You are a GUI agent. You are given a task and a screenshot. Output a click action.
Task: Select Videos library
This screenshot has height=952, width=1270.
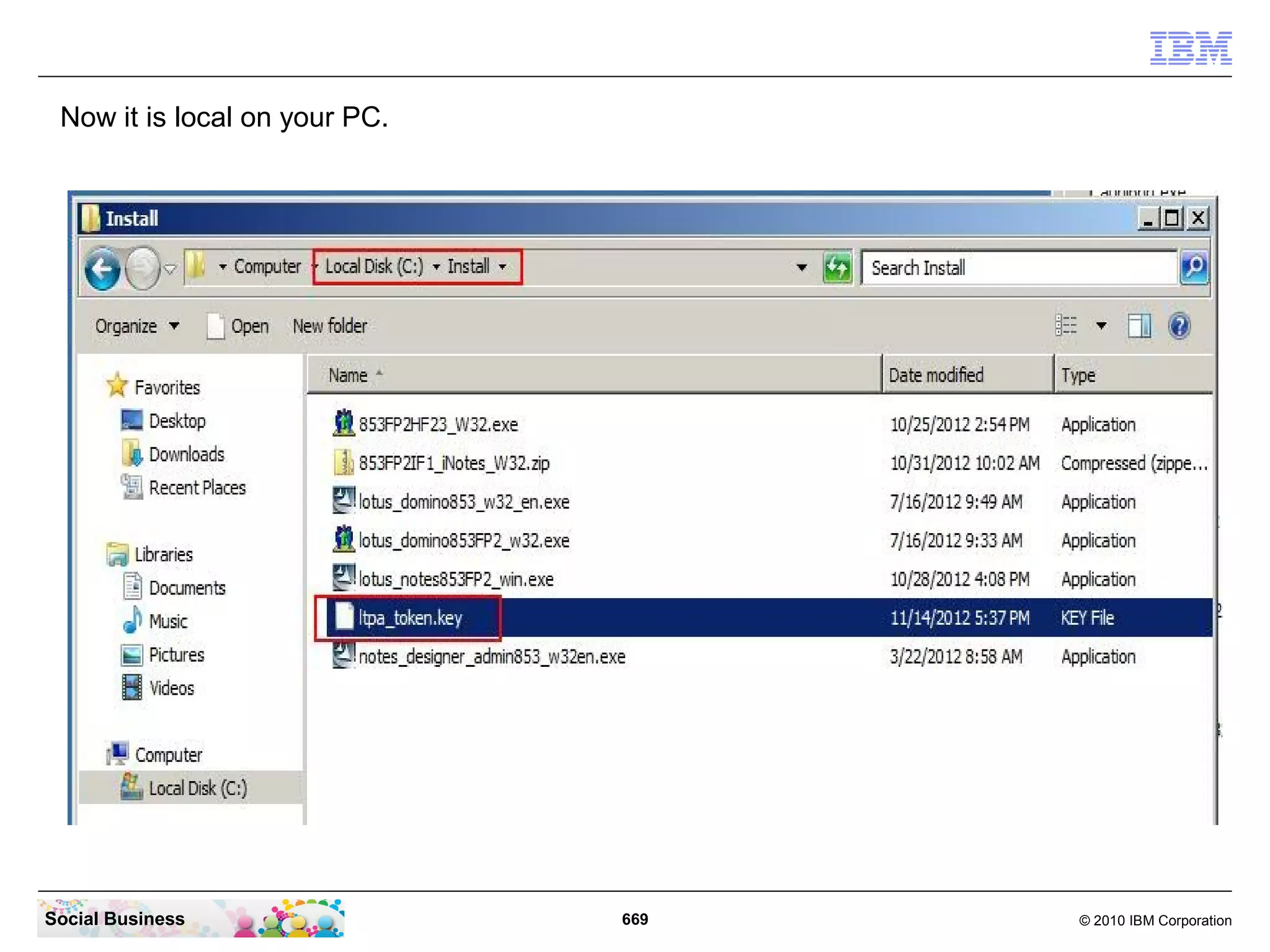click(172, 688)
